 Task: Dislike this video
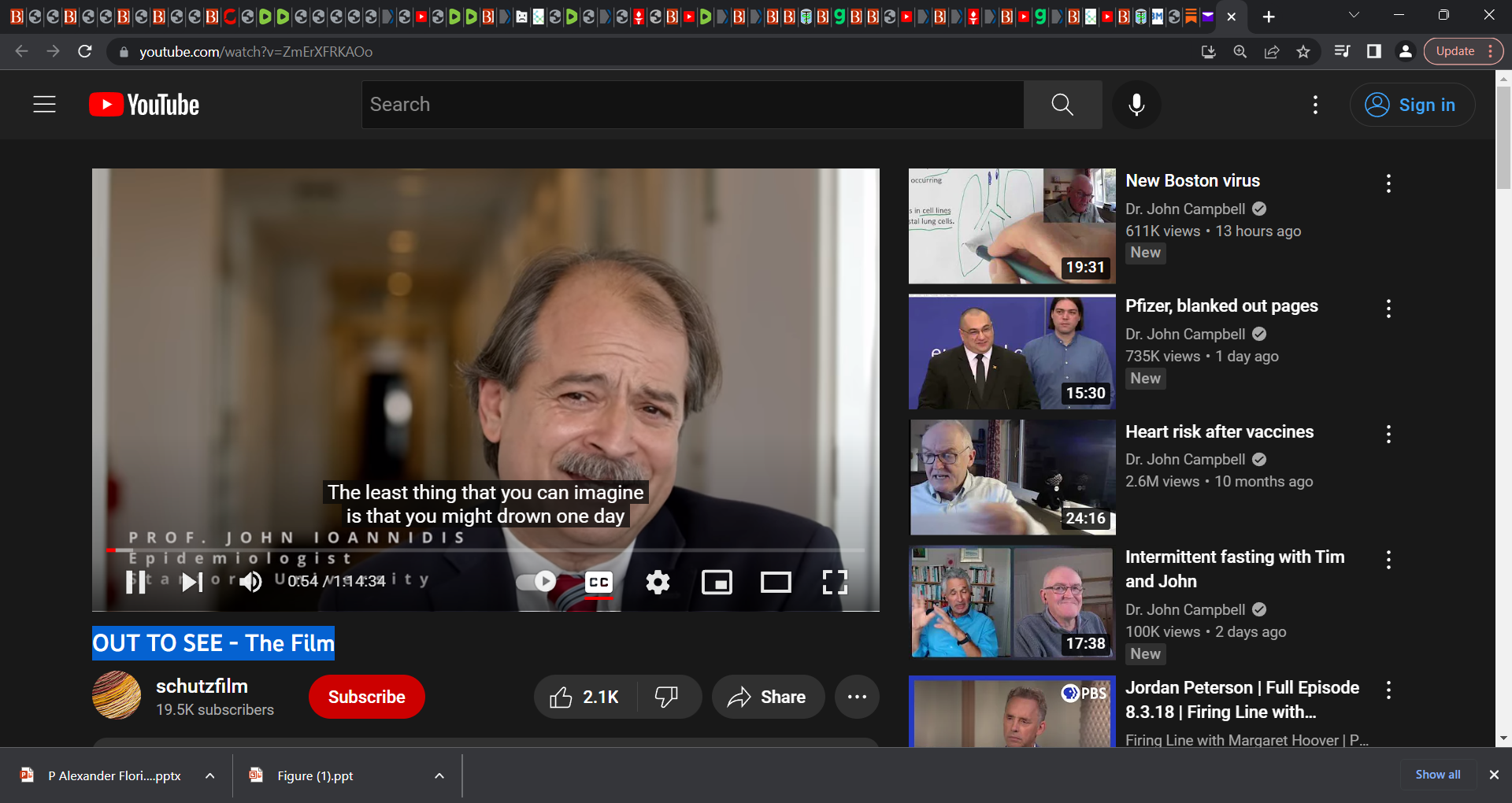[x=667, y=697]
